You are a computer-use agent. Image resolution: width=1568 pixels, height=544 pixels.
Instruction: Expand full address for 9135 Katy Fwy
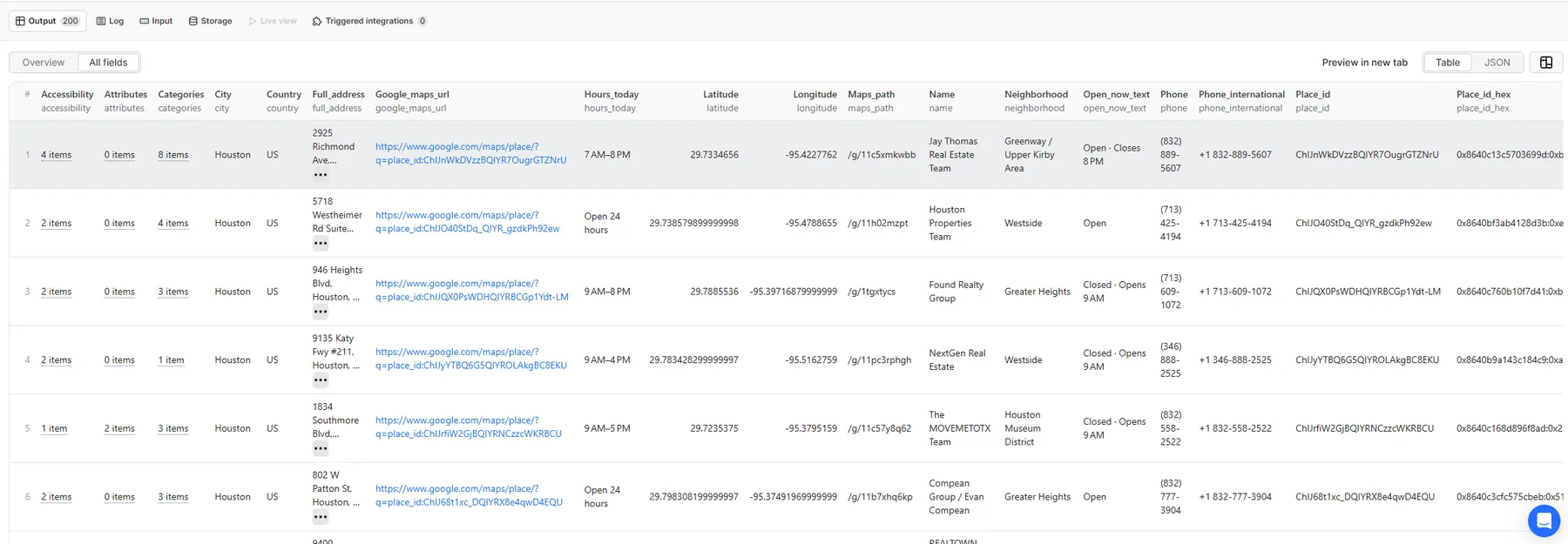click(321, 380)
